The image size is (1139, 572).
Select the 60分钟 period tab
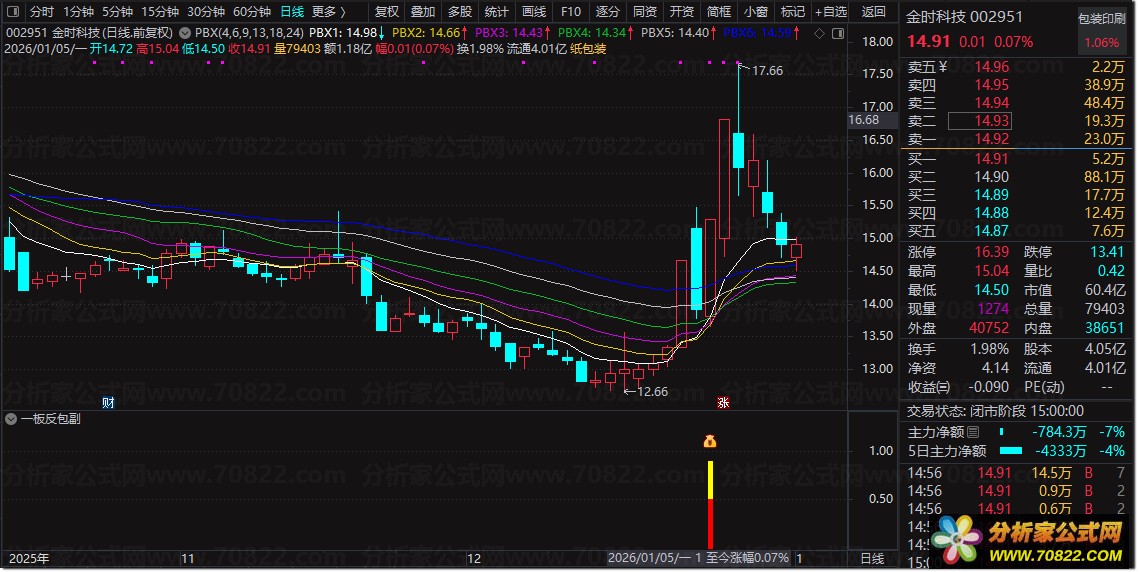[x=251, y=12]
